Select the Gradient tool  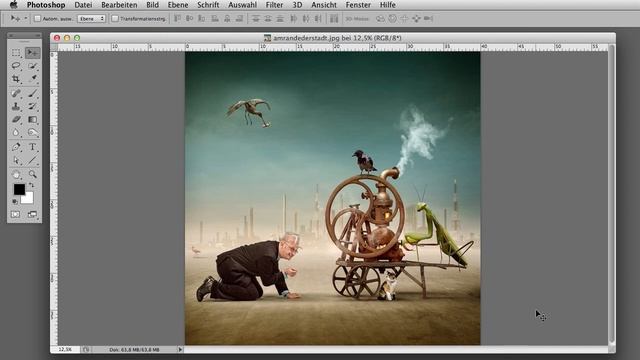click(x=33, y=120)
